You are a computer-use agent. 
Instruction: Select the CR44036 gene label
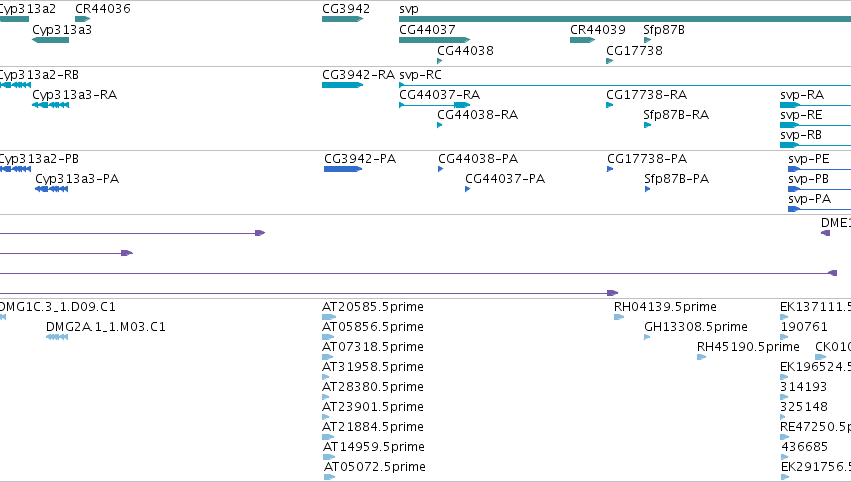[x=103, y=9]
